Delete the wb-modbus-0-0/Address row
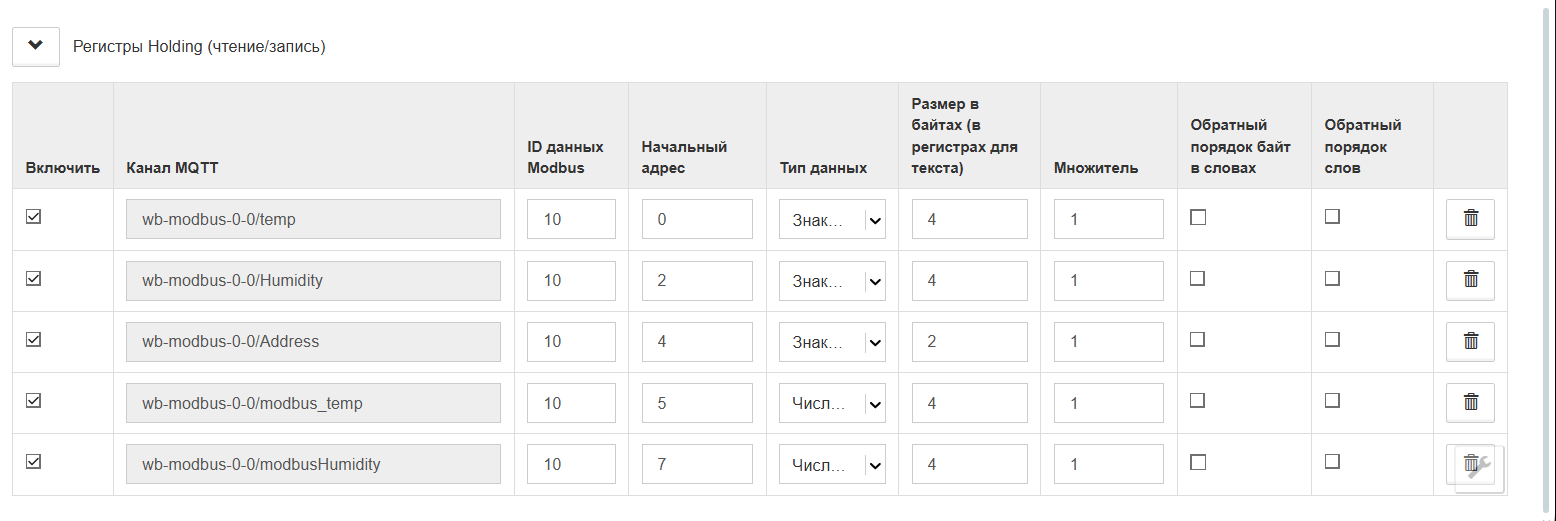 pos(1470,341)
